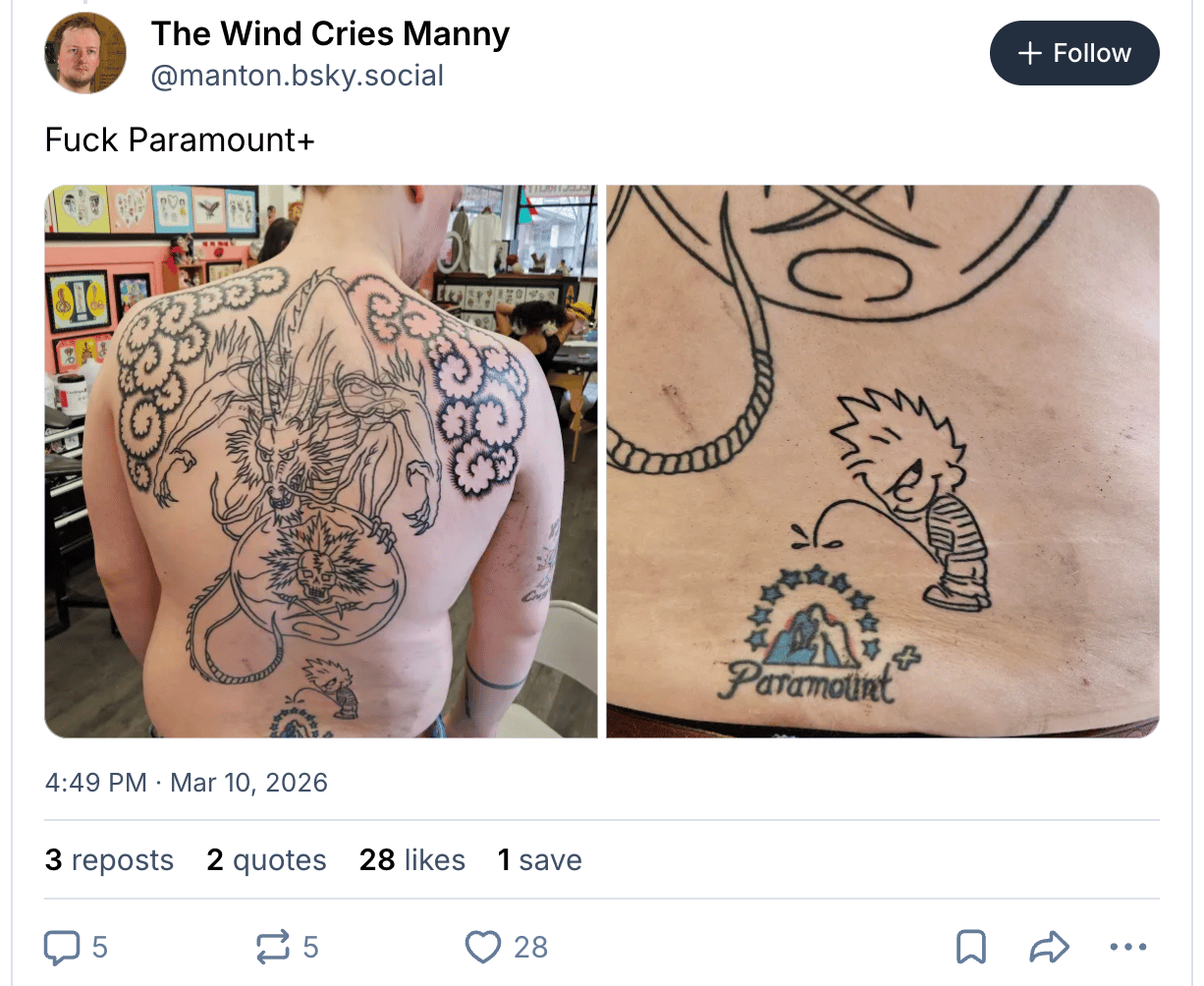Open The Wind Cries Manny's avatar
Image resolution: width=1204 pixels, height=986 pixels.
[85, 53]
